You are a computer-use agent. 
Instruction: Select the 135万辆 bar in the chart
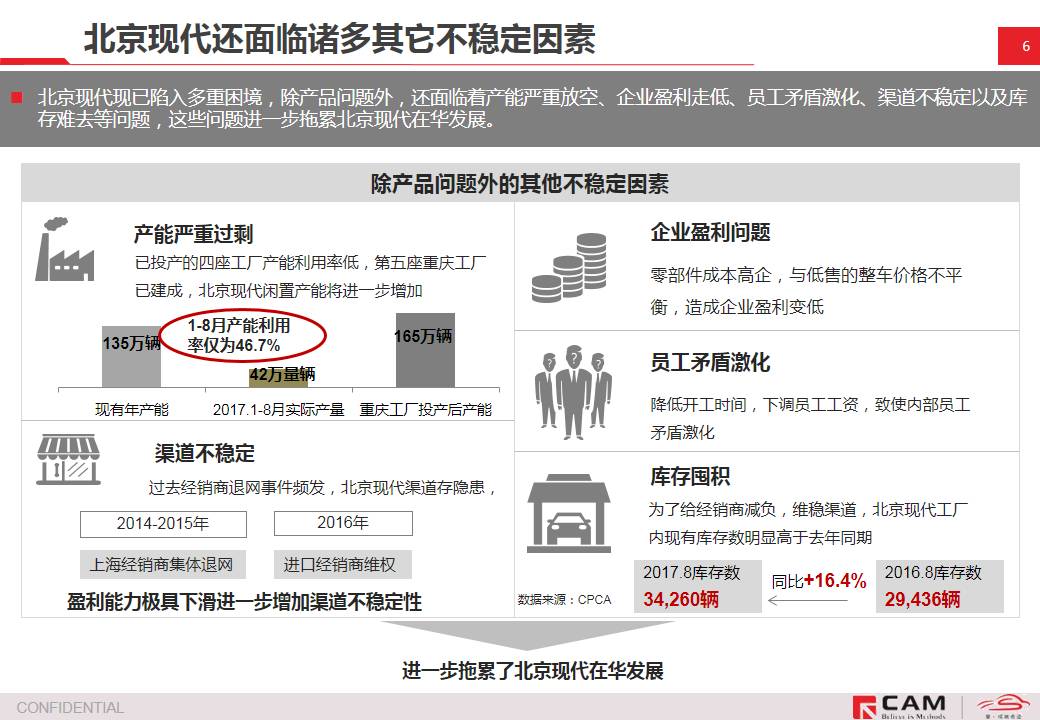pos(131,356)
